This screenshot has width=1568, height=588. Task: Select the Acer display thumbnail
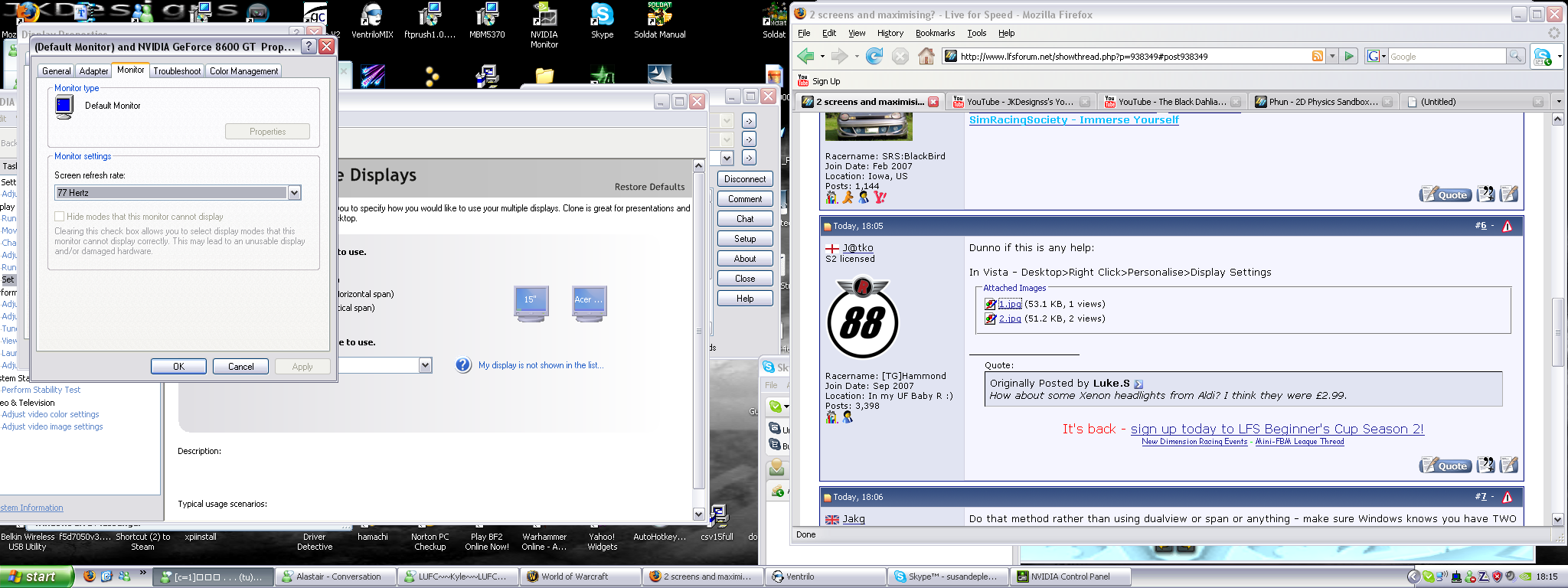590,303
